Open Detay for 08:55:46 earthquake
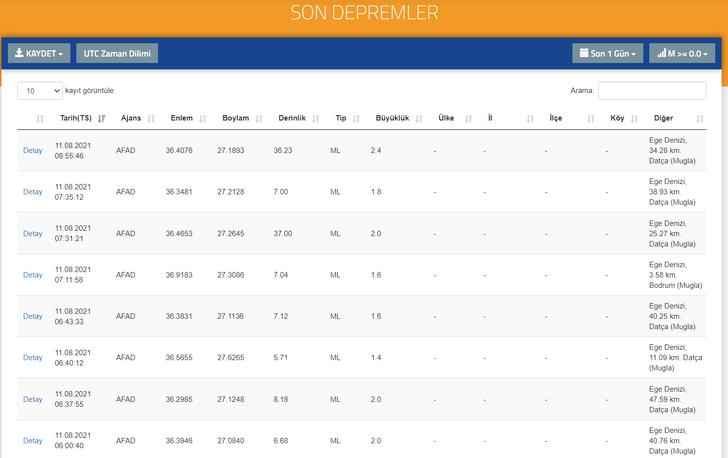Image resolution: width=728 pixels, height=458 pixels. click(x=32, y=150)
